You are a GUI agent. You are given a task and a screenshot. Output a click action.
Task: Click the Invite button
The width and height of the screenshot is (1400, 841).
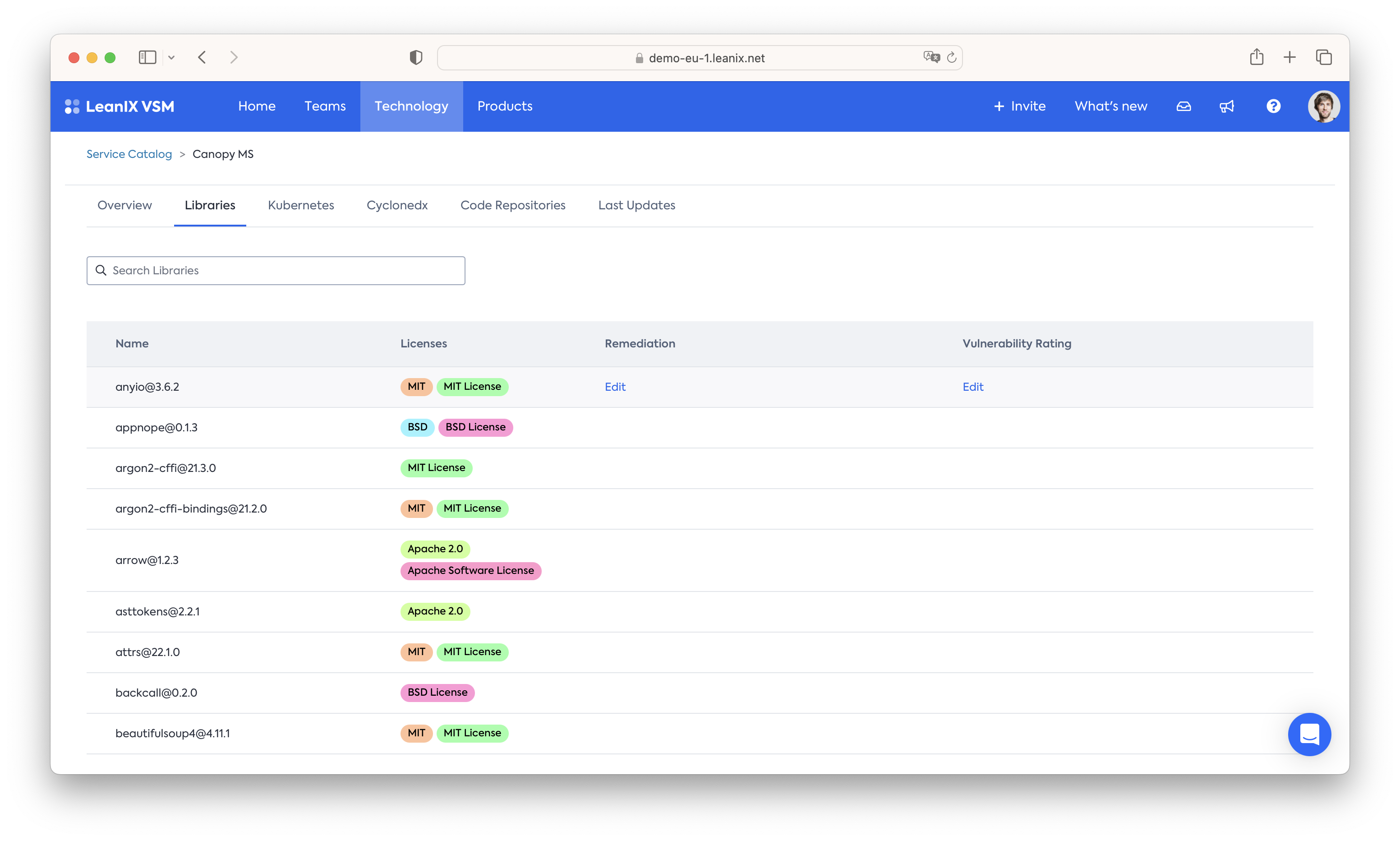pos(1019,106)
